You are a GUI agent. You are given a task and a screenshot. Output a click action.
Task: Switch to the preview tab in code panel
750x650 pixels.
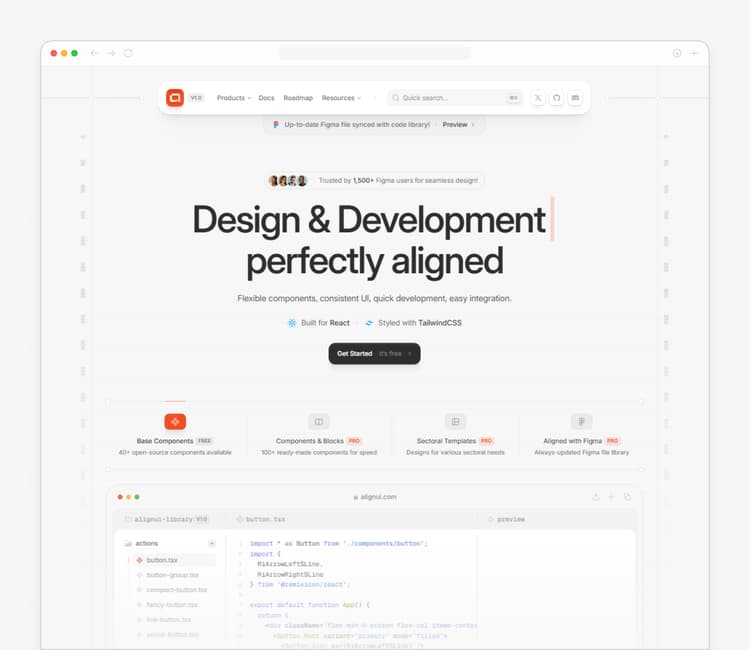[x=510, y=520]
